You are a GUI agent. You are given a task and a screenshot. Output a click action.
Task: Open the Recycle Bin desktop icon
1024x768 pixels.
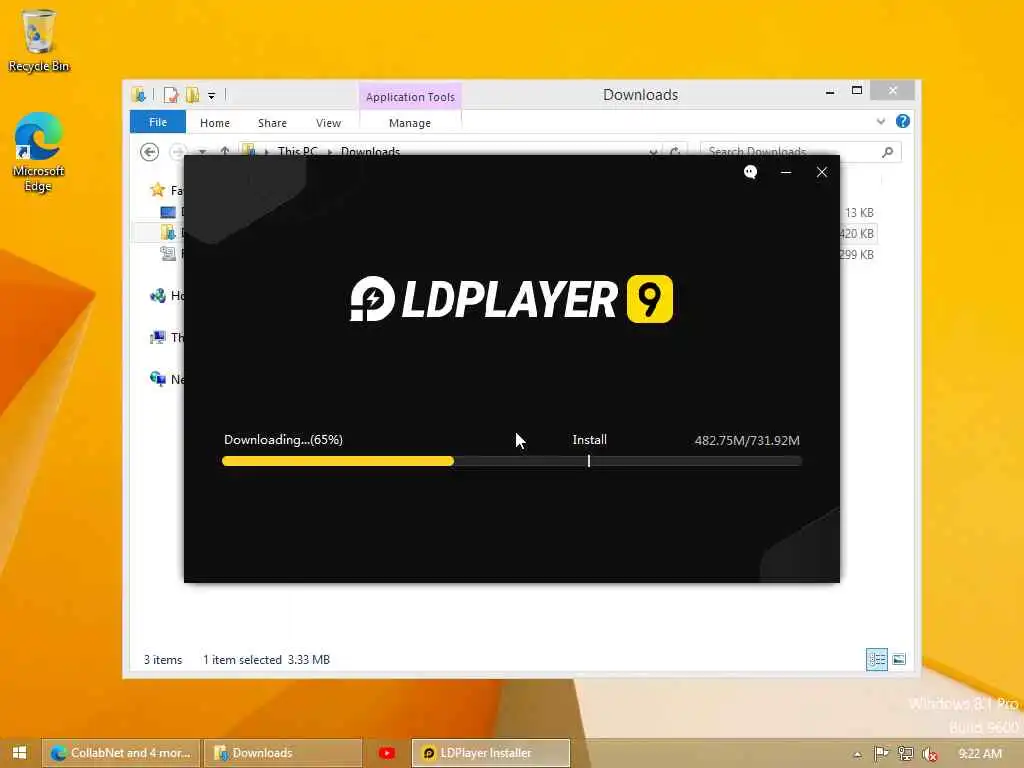click(39, 40)
